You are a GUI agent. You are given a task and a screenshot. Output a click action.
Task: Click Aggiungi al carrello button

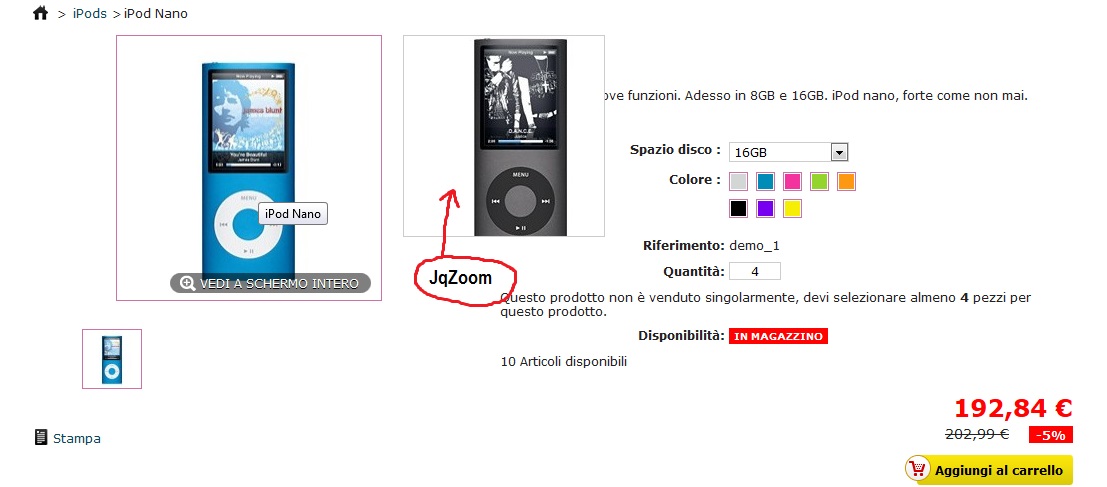coord(988,469)
